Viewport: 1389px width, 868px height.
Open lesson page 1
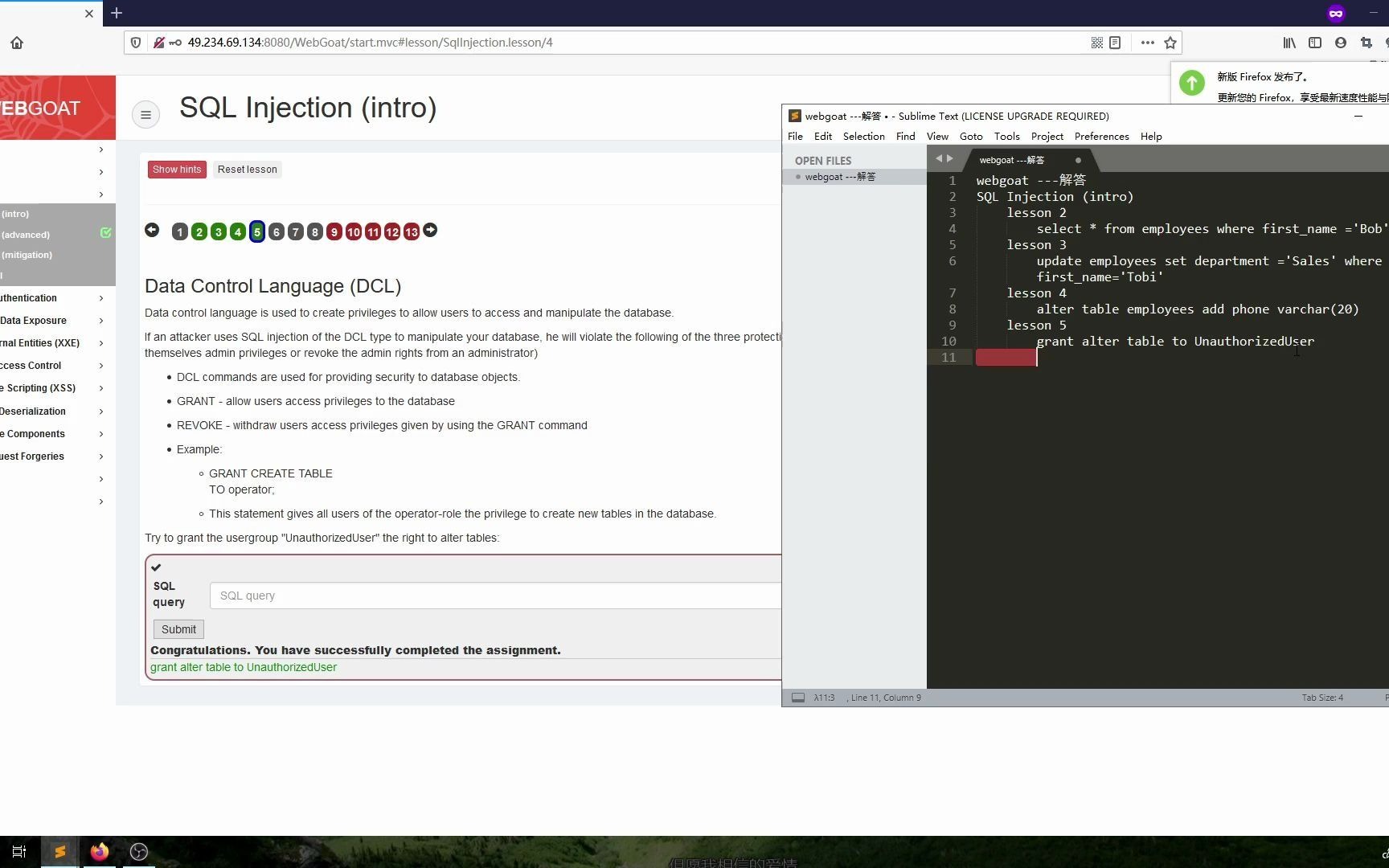click(180, 232)
